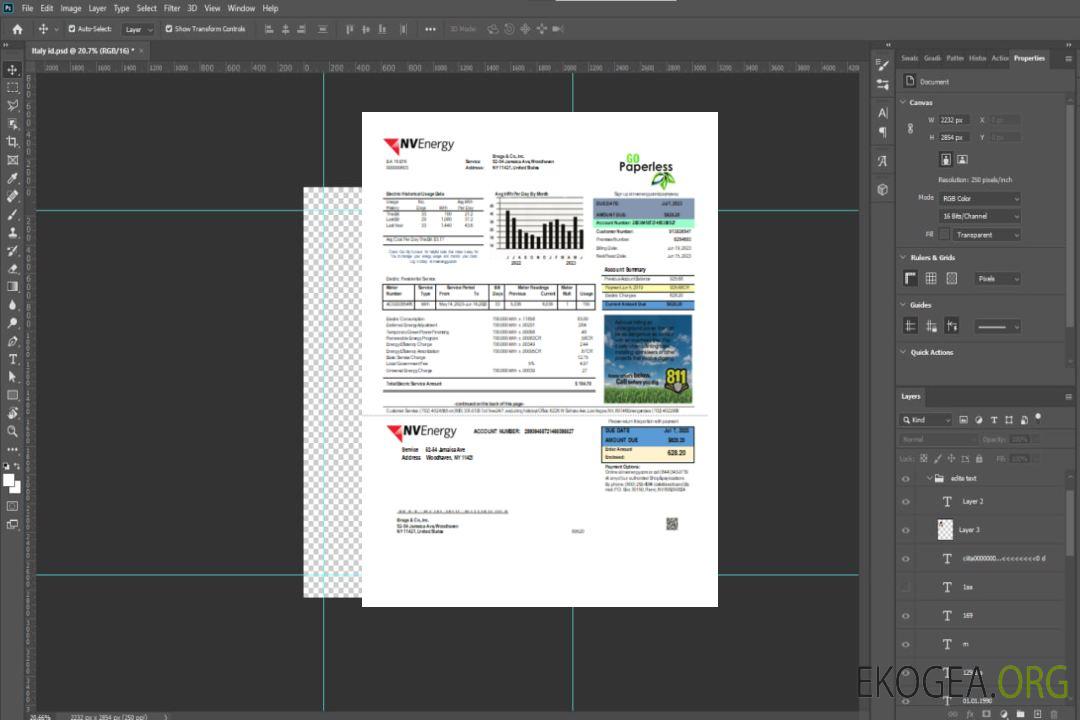Select the Lasso tool
The height and width of the screenshot is (720, 1080).
tap(12, 105)
